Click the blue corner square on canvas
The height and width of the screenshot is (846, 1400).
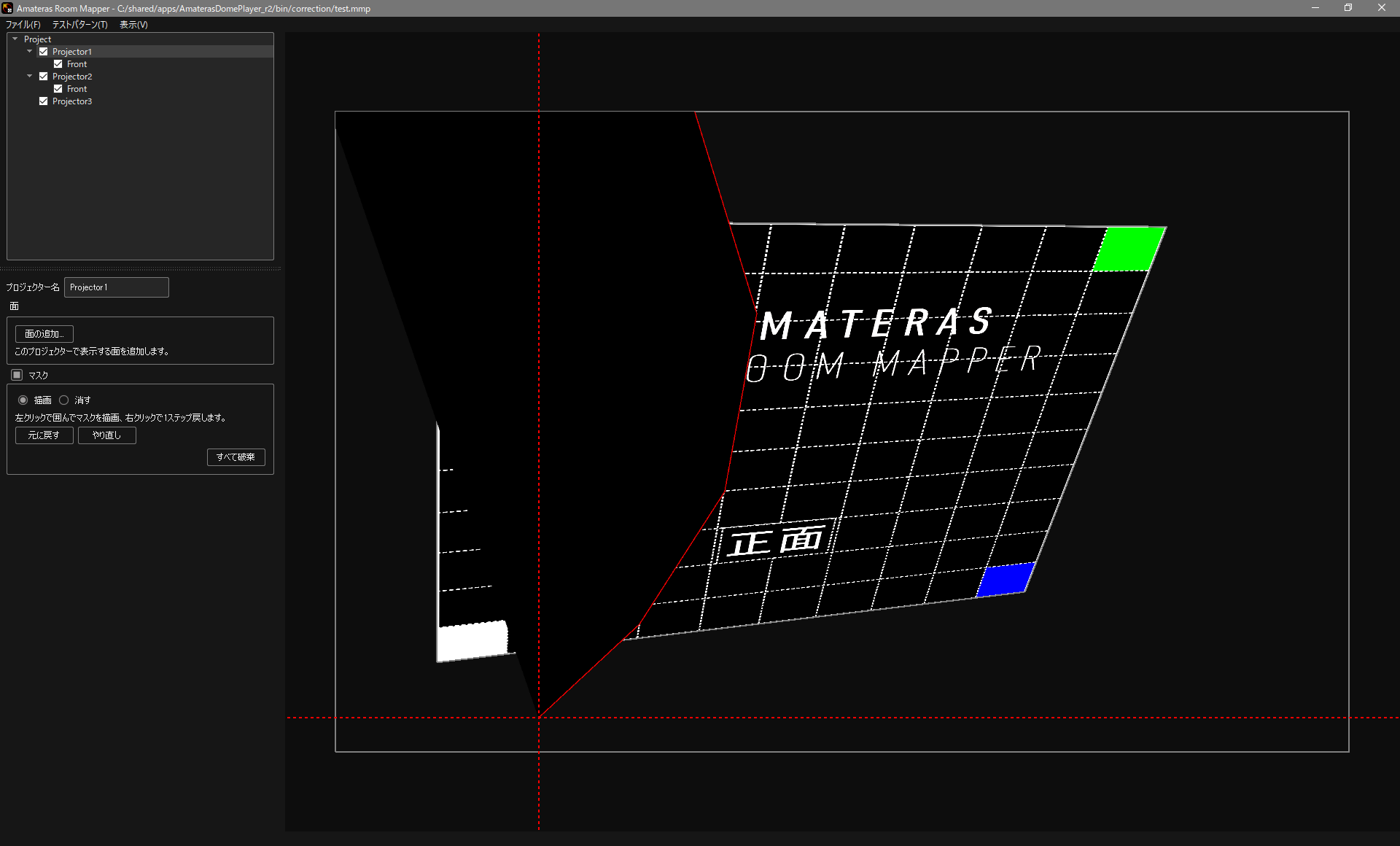click(x=1006, y=580)
